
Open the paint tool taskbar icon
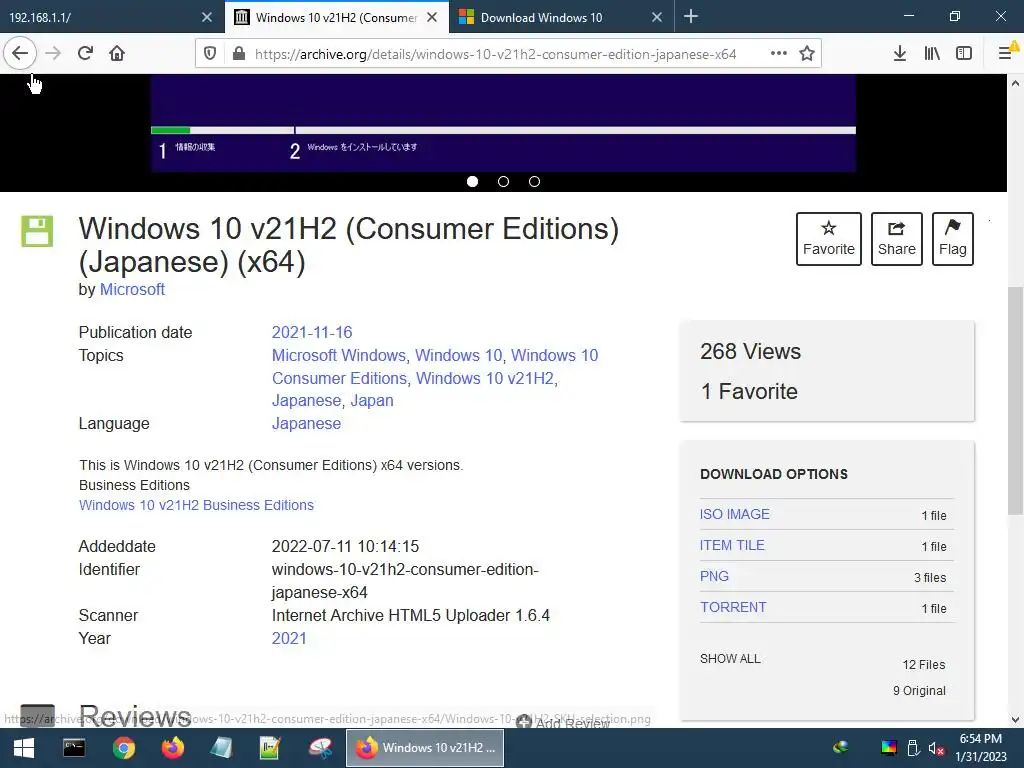(320, 748)
